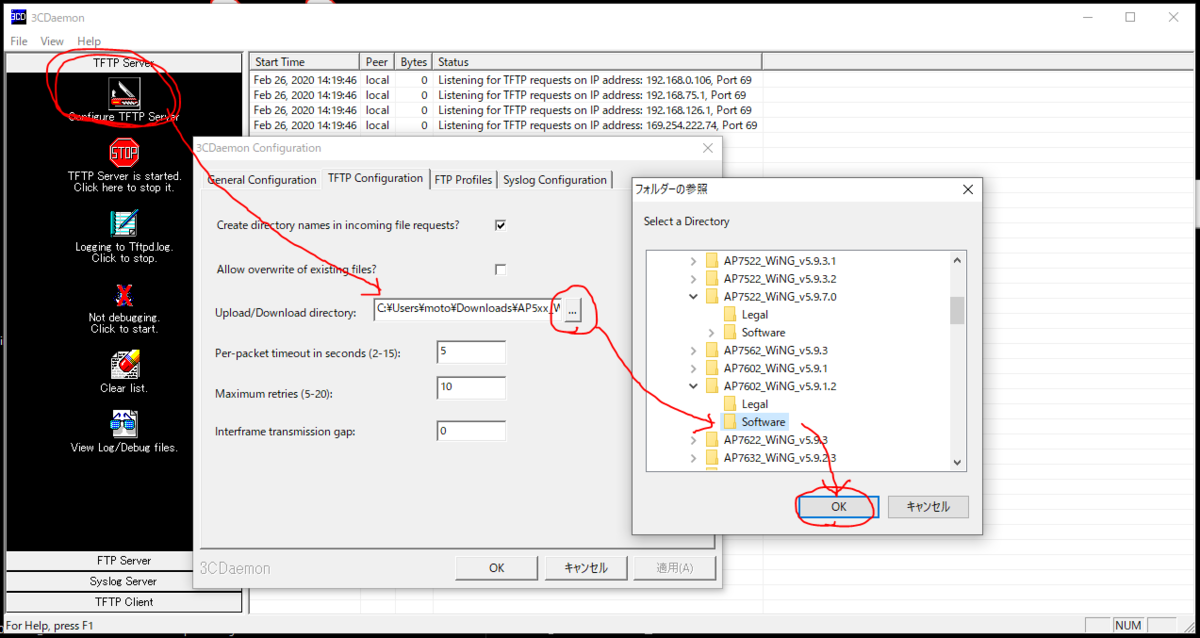Select log row for IP 192.168.0.106
The height and width of the screenshot is (638, 1200).
[x=506, y=79]
